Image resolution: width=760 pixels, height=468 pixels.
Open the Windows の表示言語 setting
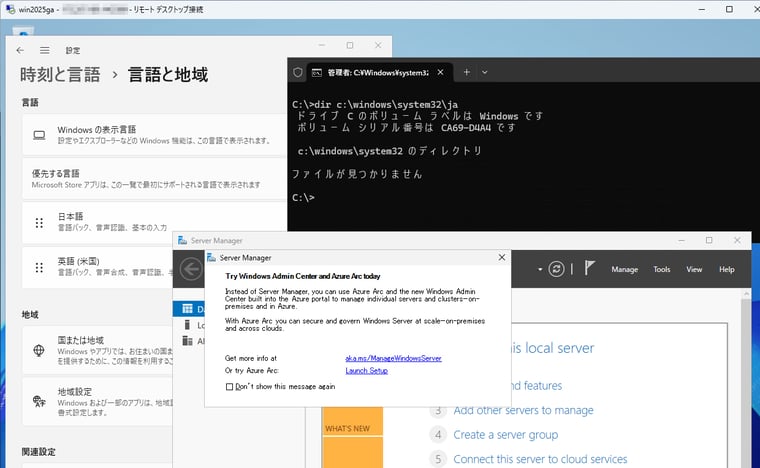[x=155, y=135]
